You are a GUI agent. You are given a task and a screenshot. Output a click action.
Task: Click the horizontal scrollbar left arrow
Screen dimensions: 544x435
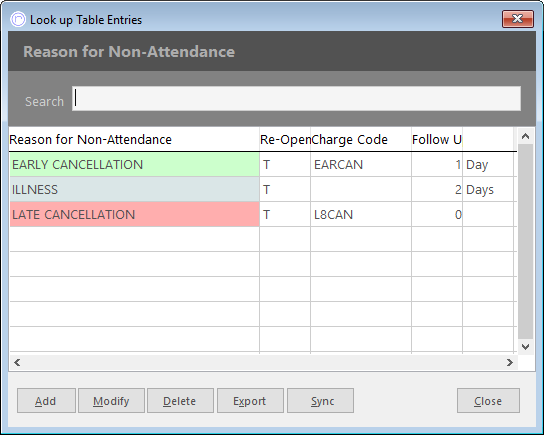[x=17, y=362]
